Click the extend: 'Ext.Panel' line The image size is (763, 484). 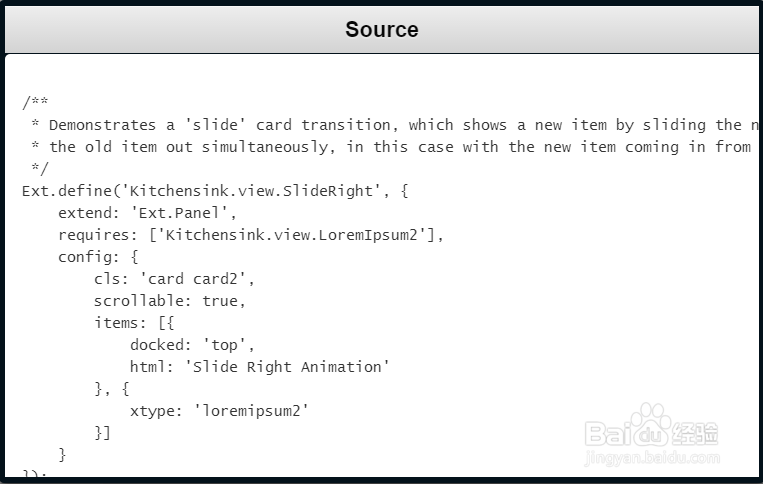[x=146, y=212]
